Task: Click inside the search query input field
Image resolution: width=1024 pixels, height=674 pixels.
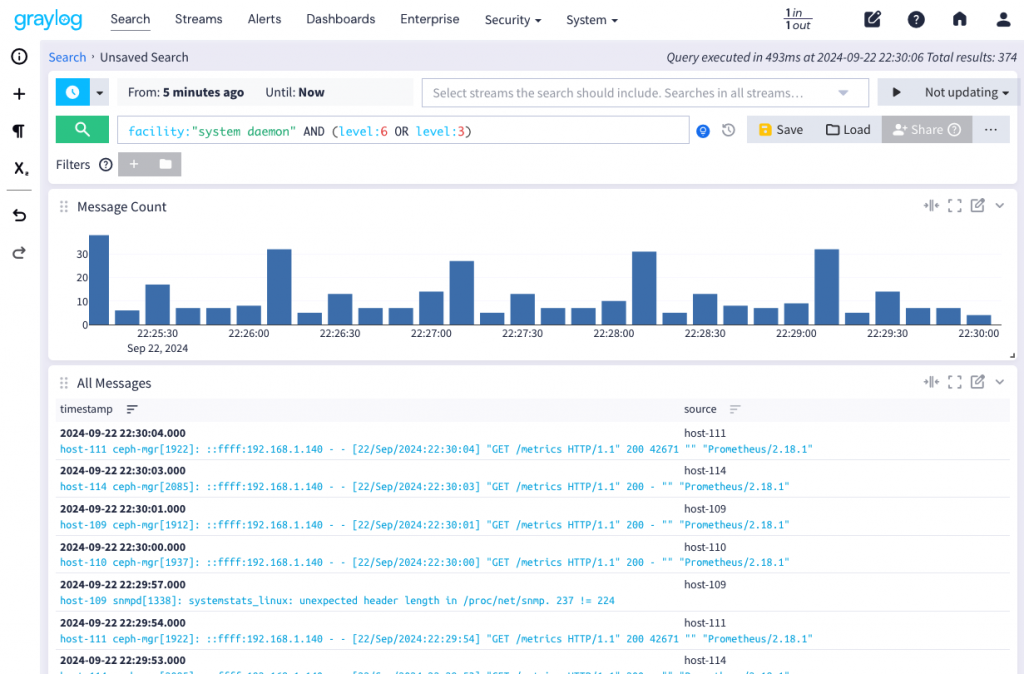Action: 403,130
